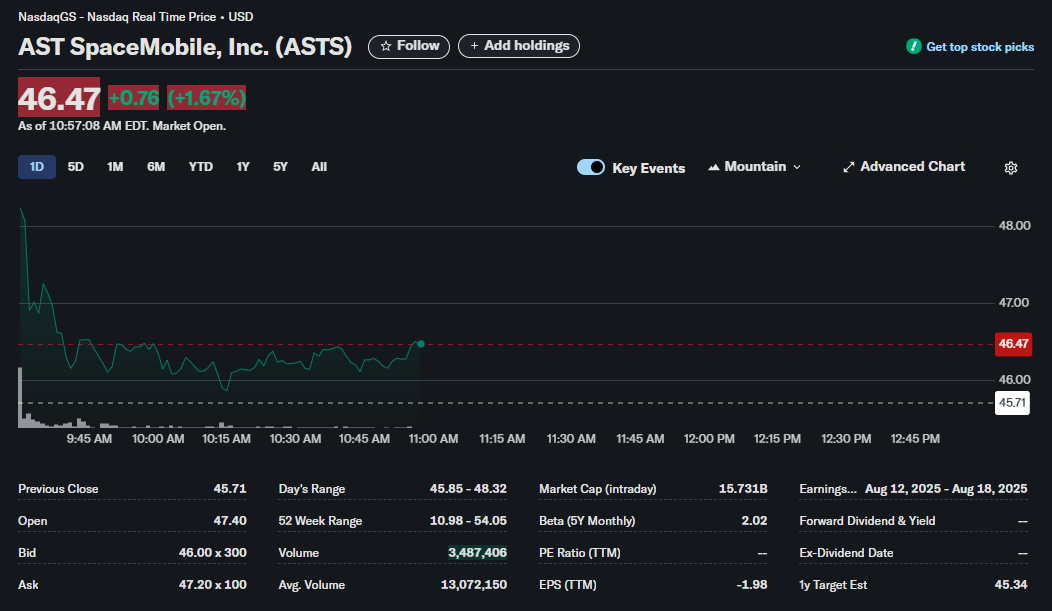The width and height of the screenshot is (1052, 611).
Task: Click the 1y Target Est value 45.34
Action: point(1011,585)
